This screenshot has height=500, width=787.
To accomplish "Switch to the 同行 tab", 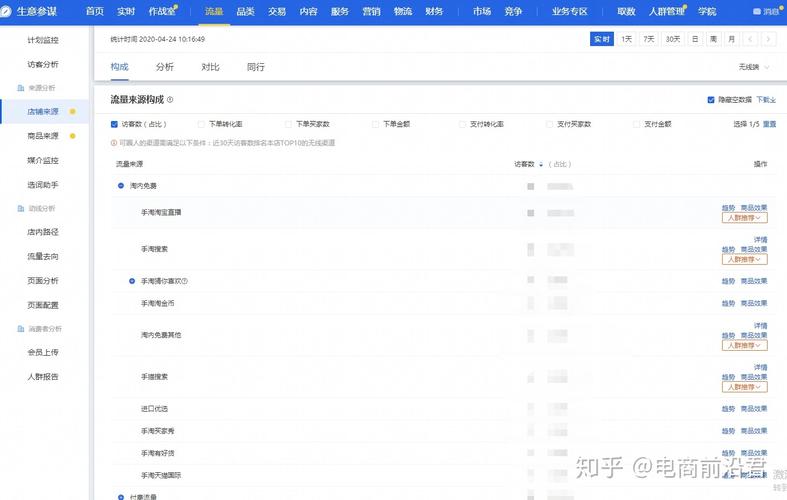I will 255,67.
